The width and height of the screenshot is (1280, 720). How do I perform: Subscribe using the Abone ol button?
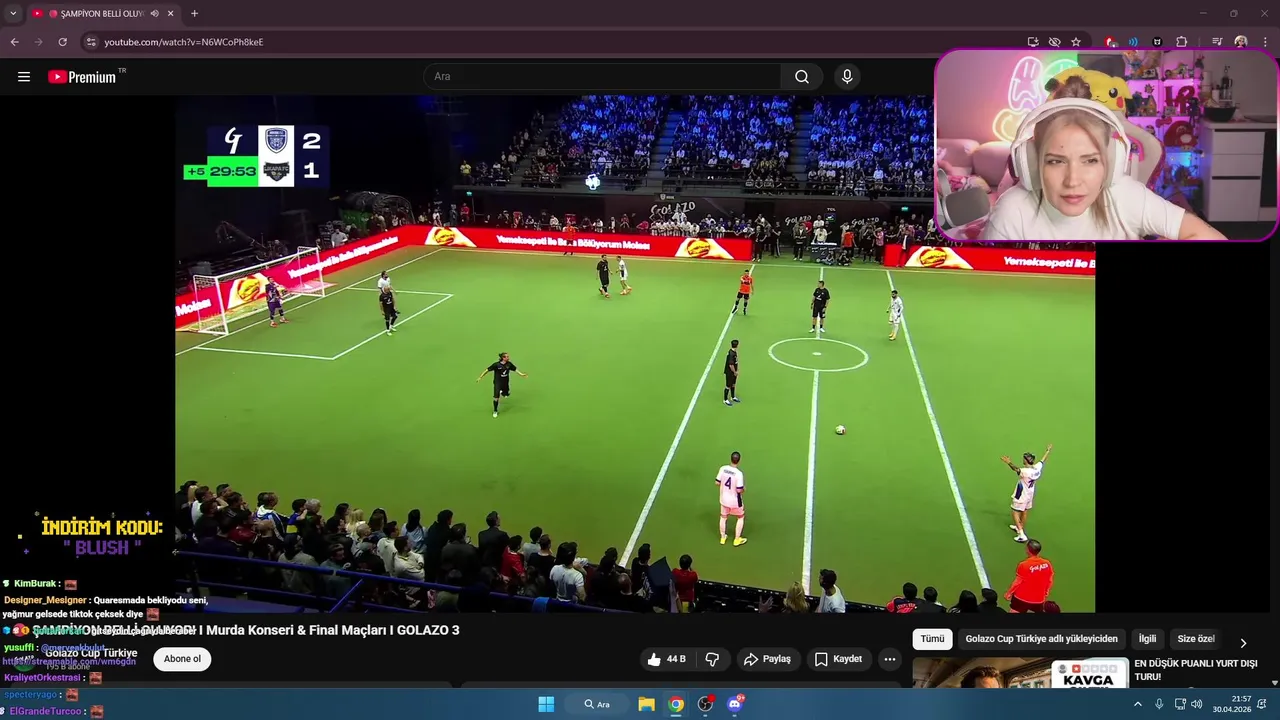[182, 659]
